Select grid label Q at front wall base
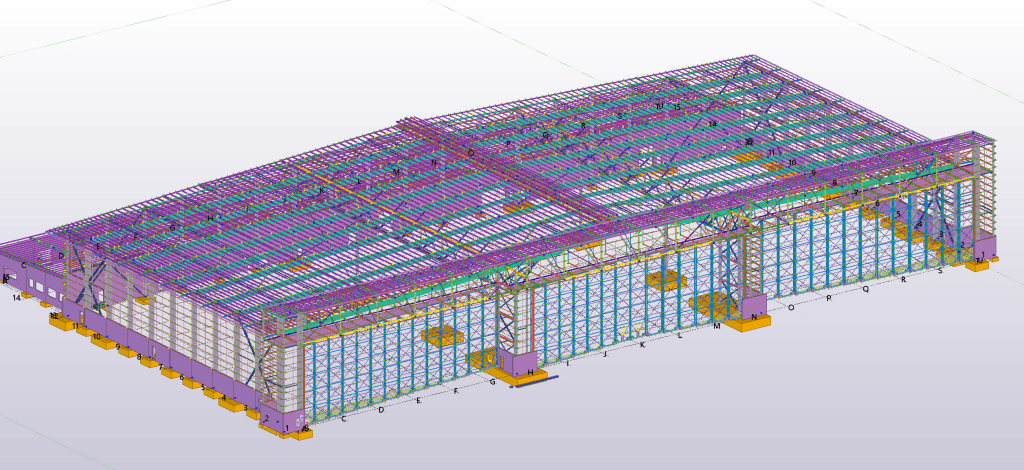1024x470 pixels. pyautogui.click(x=865, y=288)
